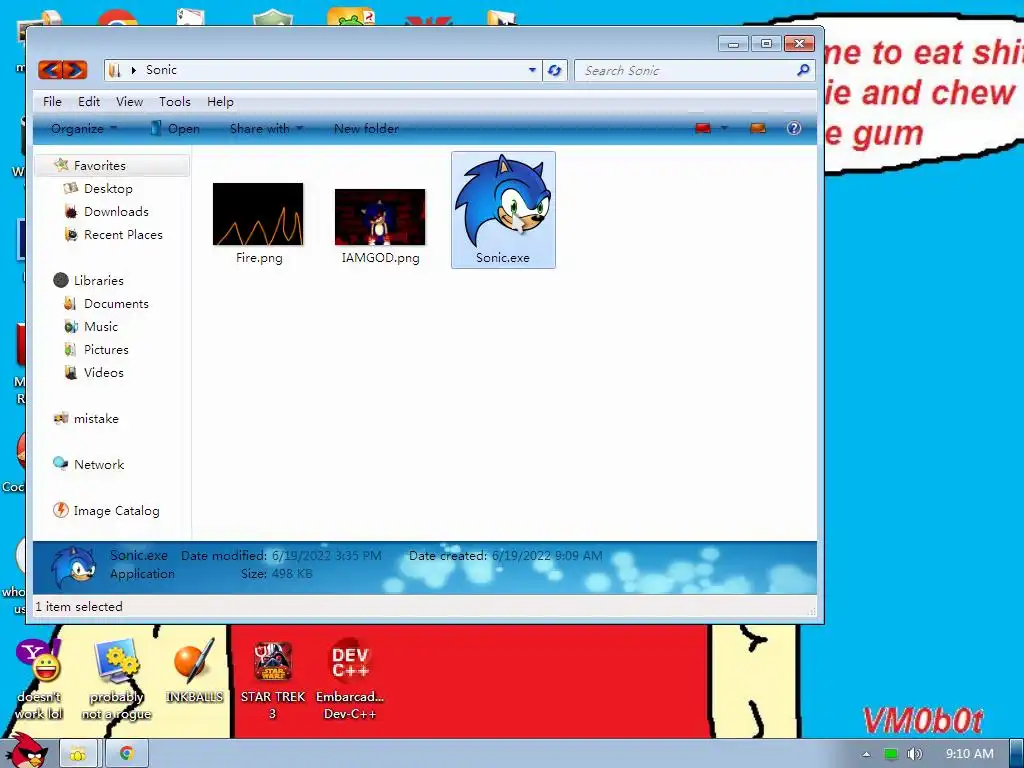Viewport: 1024px width, 768px height.
Task: Click the 'doesn't work lol' Yahoo icon
Action: pyautogui.click(x=39, y=680)
